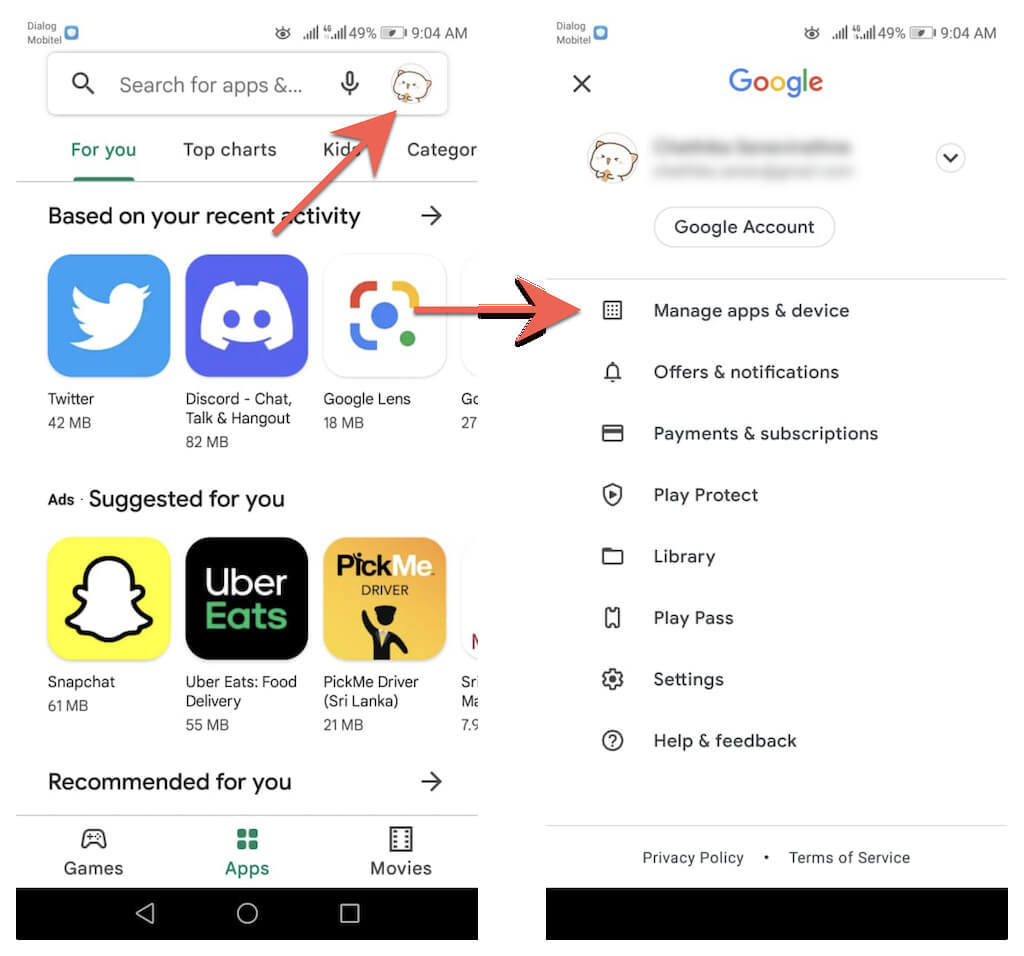Open the Movies bottom tab
The width and height of the screenshot is (1024, 956).
click(x=401, y=852)
